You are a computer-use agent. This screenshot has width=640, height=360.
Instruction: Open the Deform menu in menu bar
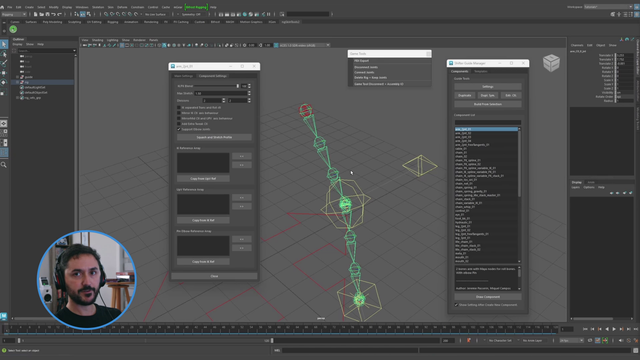click(x=122, y=7)
